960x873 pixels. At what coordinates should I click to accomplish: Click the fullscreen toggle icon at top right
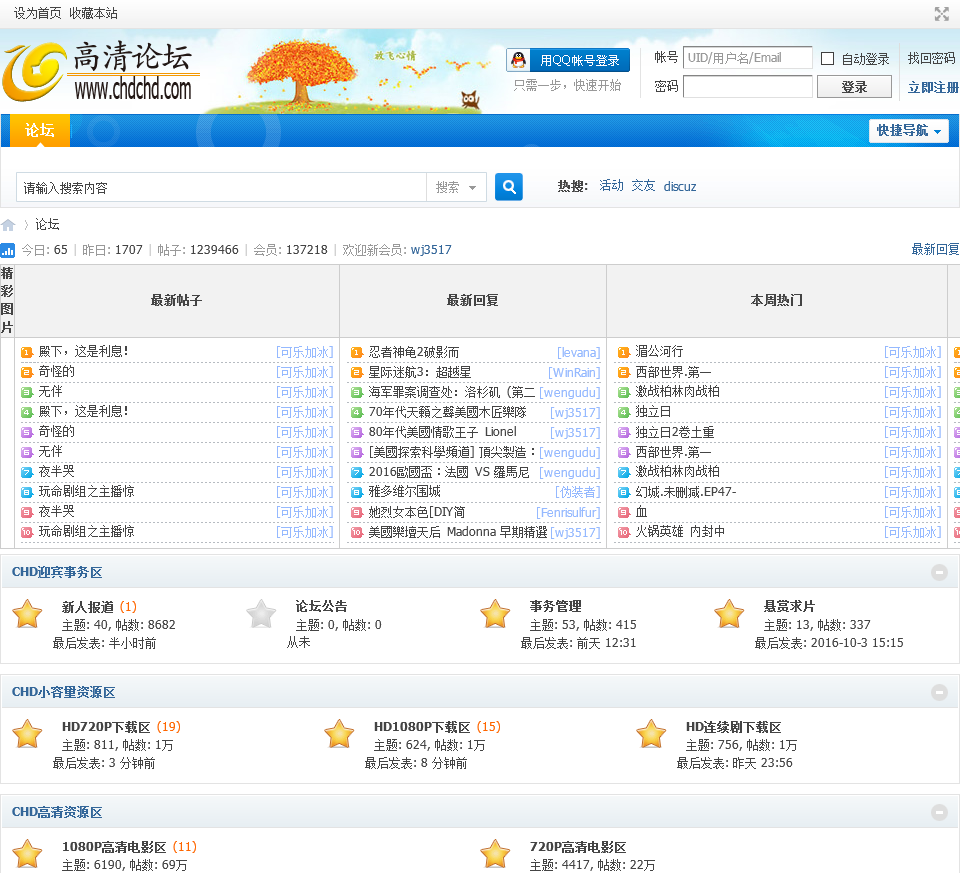click(x=941, y=14)
